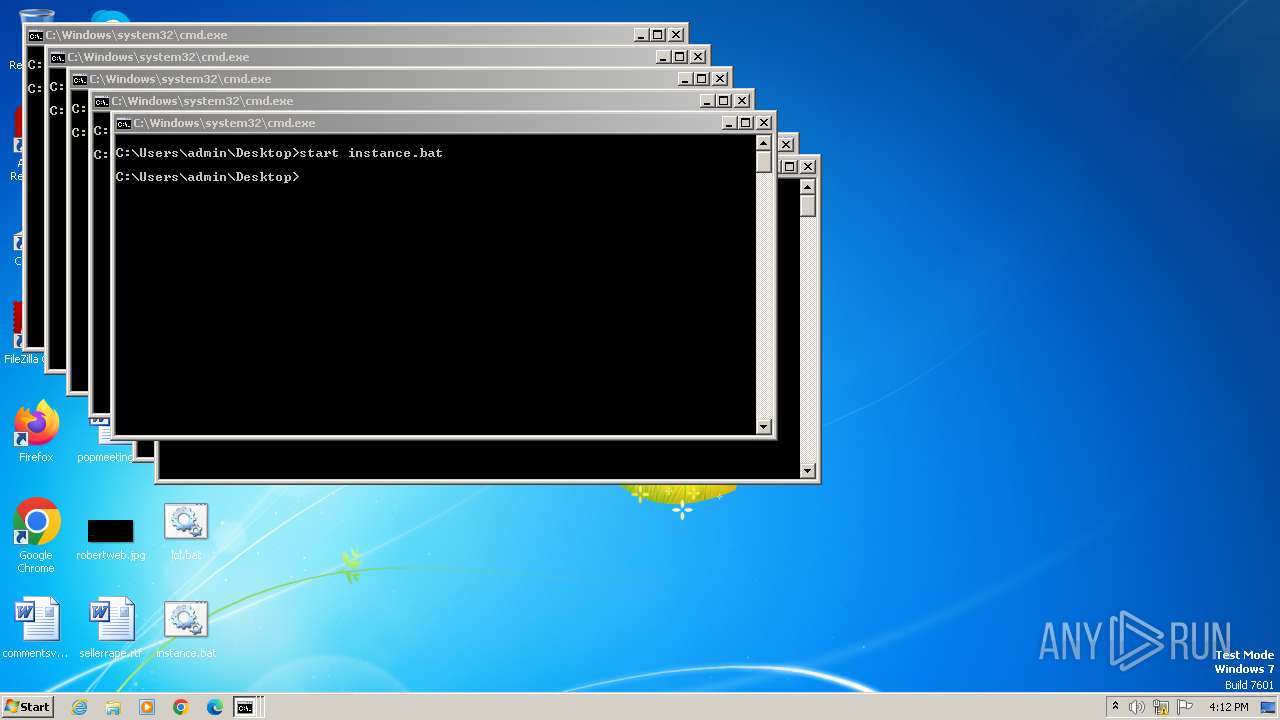Minimize the frontmost cmd.exe window
Screen dimensions: 1280x720
click(728, 123)
